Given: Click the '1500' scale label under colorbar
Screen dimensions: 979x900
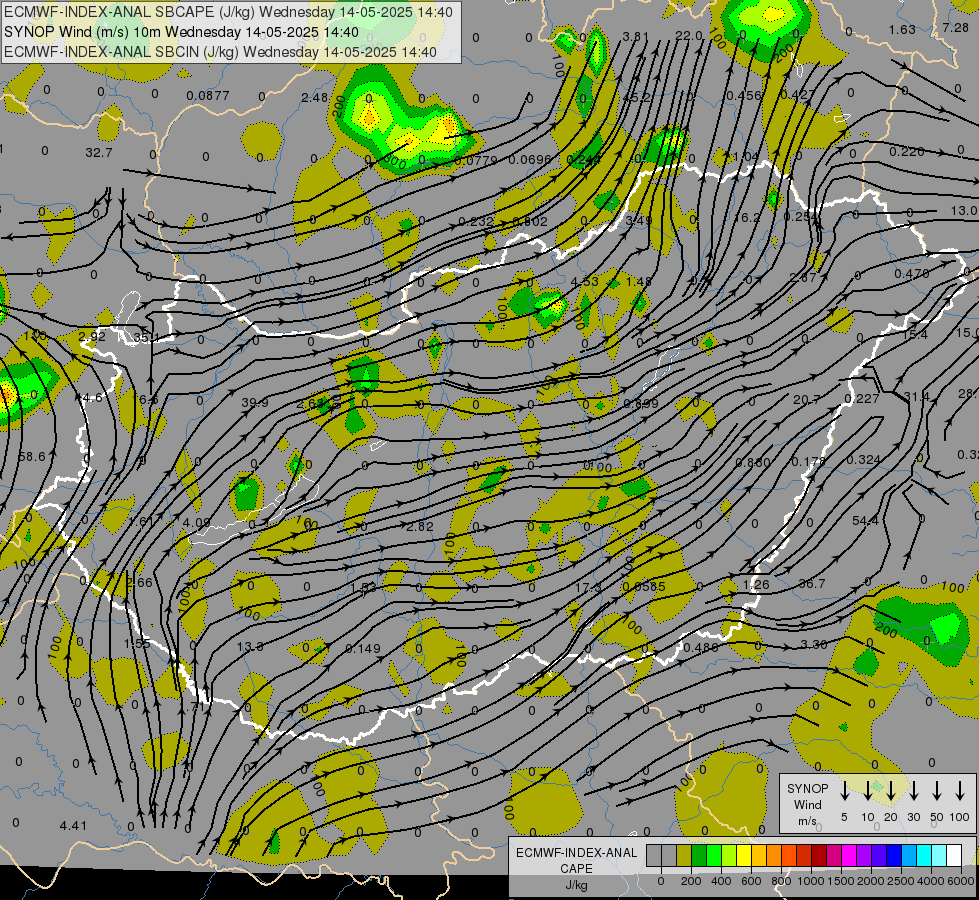Looking at the screenshot, I should (841, 881).
